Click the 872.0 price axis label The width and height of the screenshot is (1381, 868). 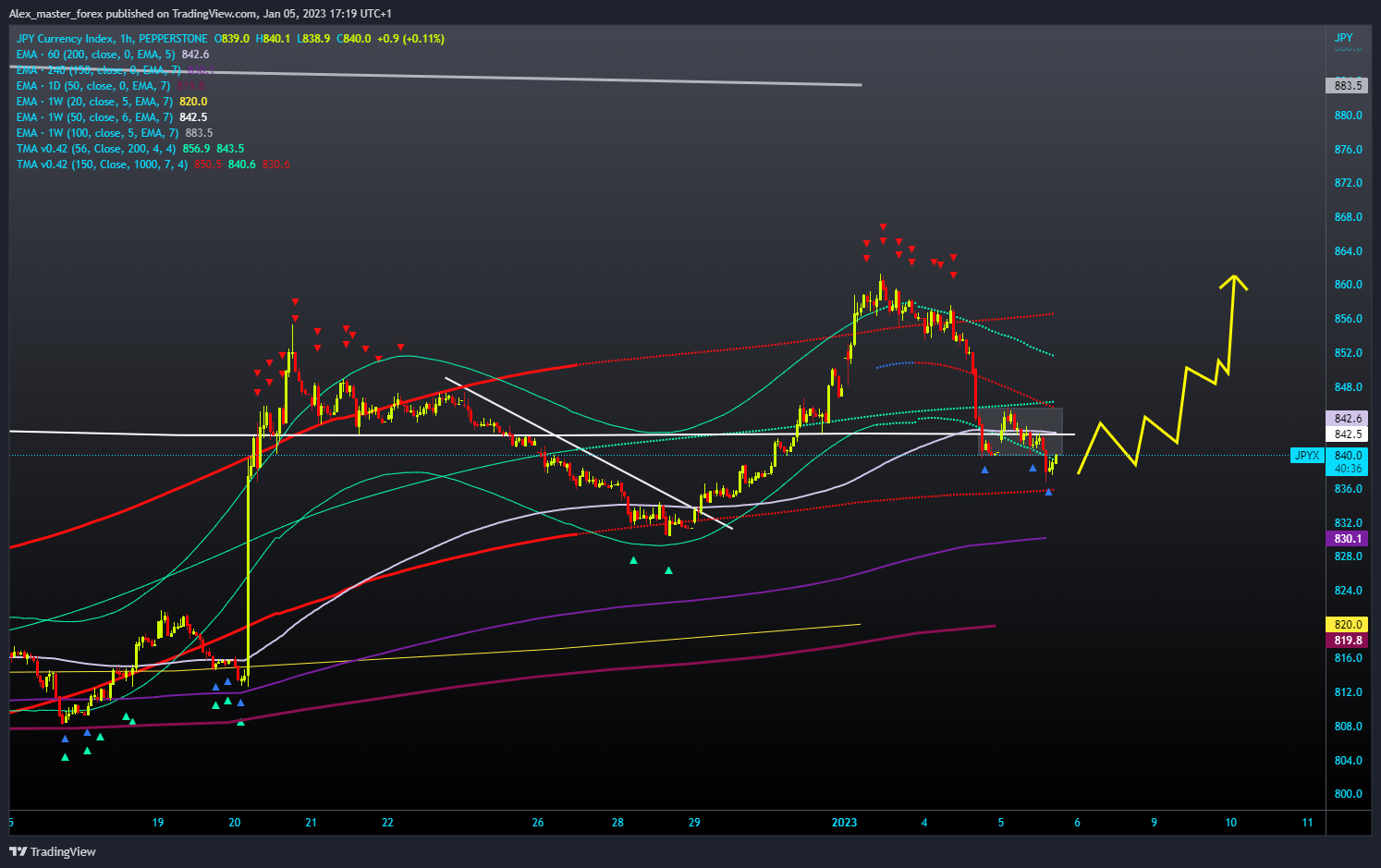click(x=1348, y=183)
